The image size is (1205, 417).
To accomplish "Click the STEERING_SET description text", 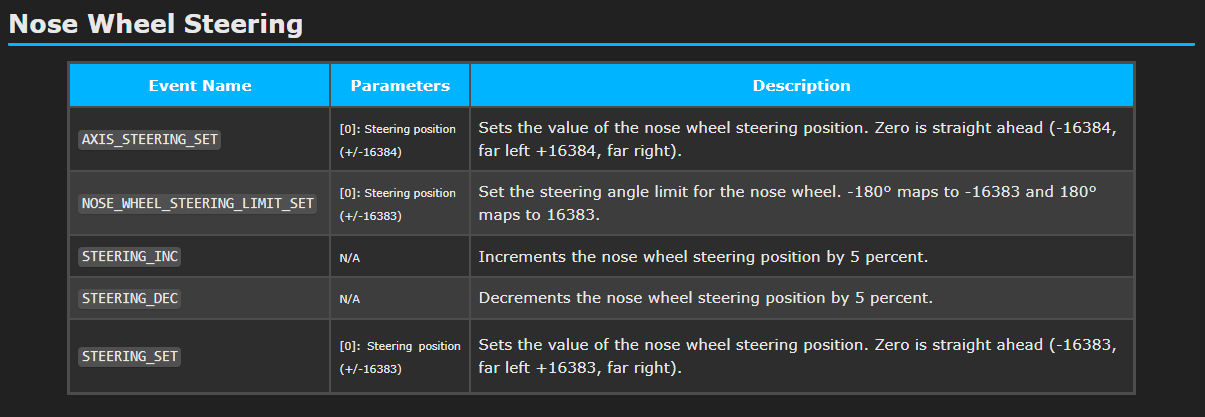I will [x=797, y=356].
